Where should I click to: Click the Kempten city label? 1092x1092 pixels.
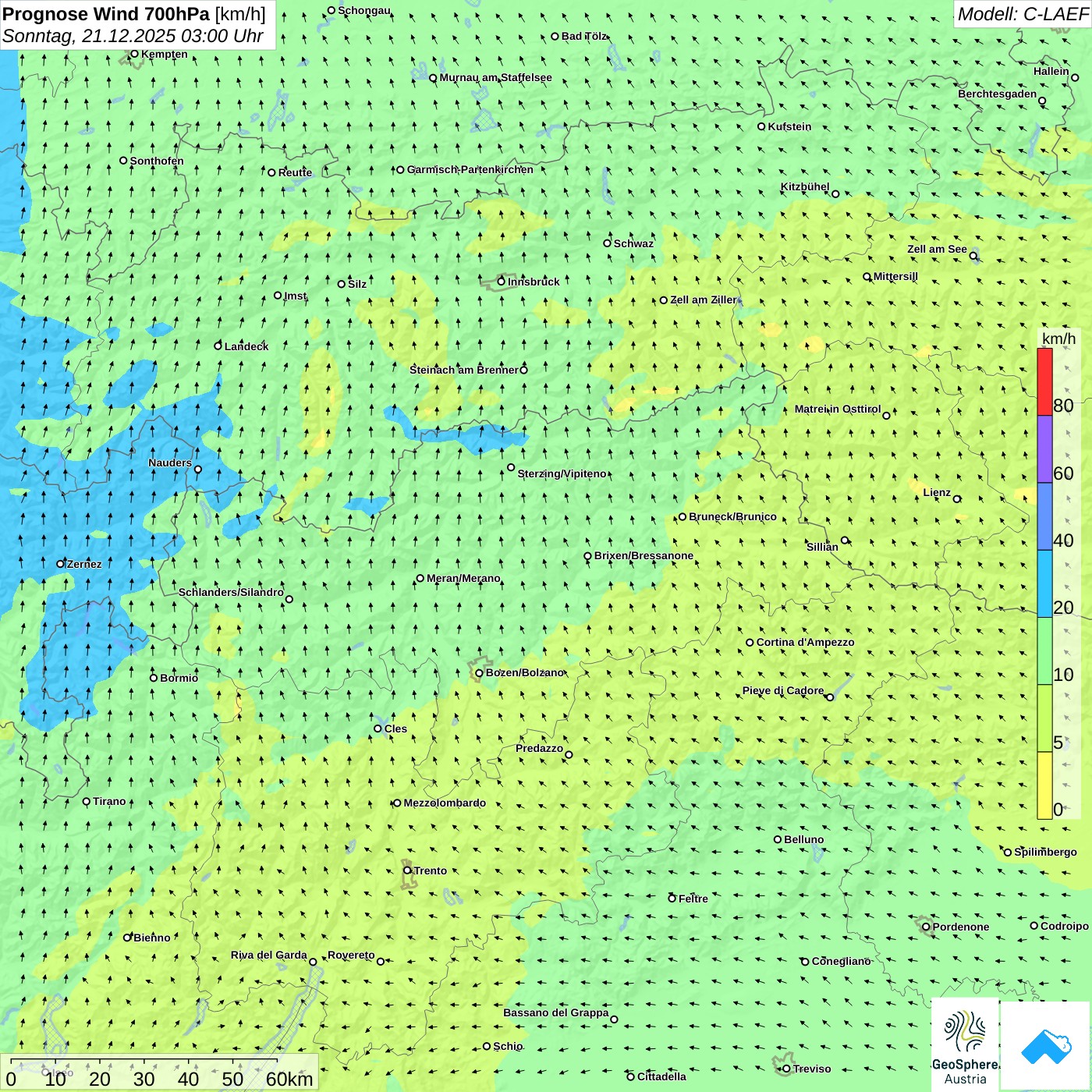[x=165, y=54]
